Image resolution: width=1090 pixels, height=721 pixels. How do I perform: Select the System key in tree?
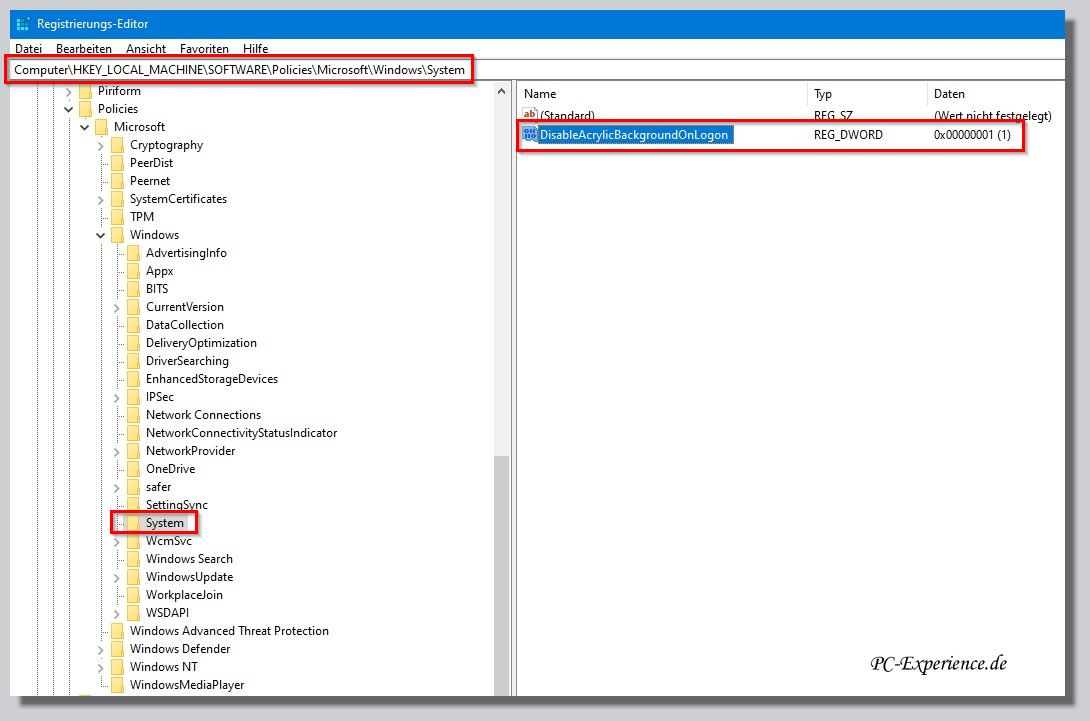pos(164,523)
